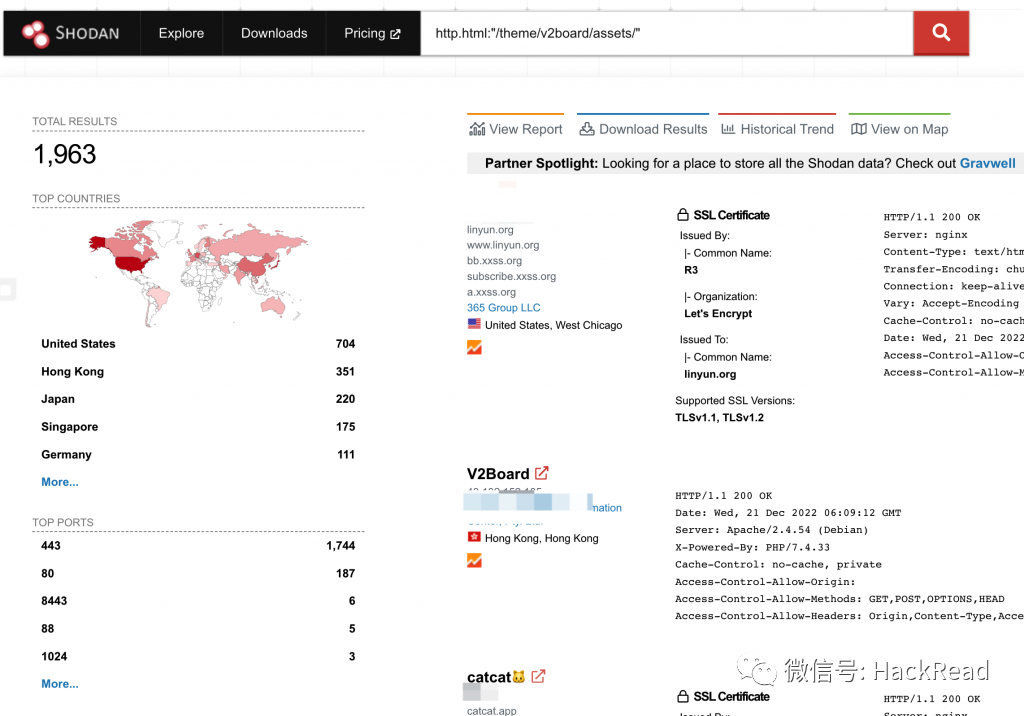Click the Historical Trend bar icon

click(728, 129)
